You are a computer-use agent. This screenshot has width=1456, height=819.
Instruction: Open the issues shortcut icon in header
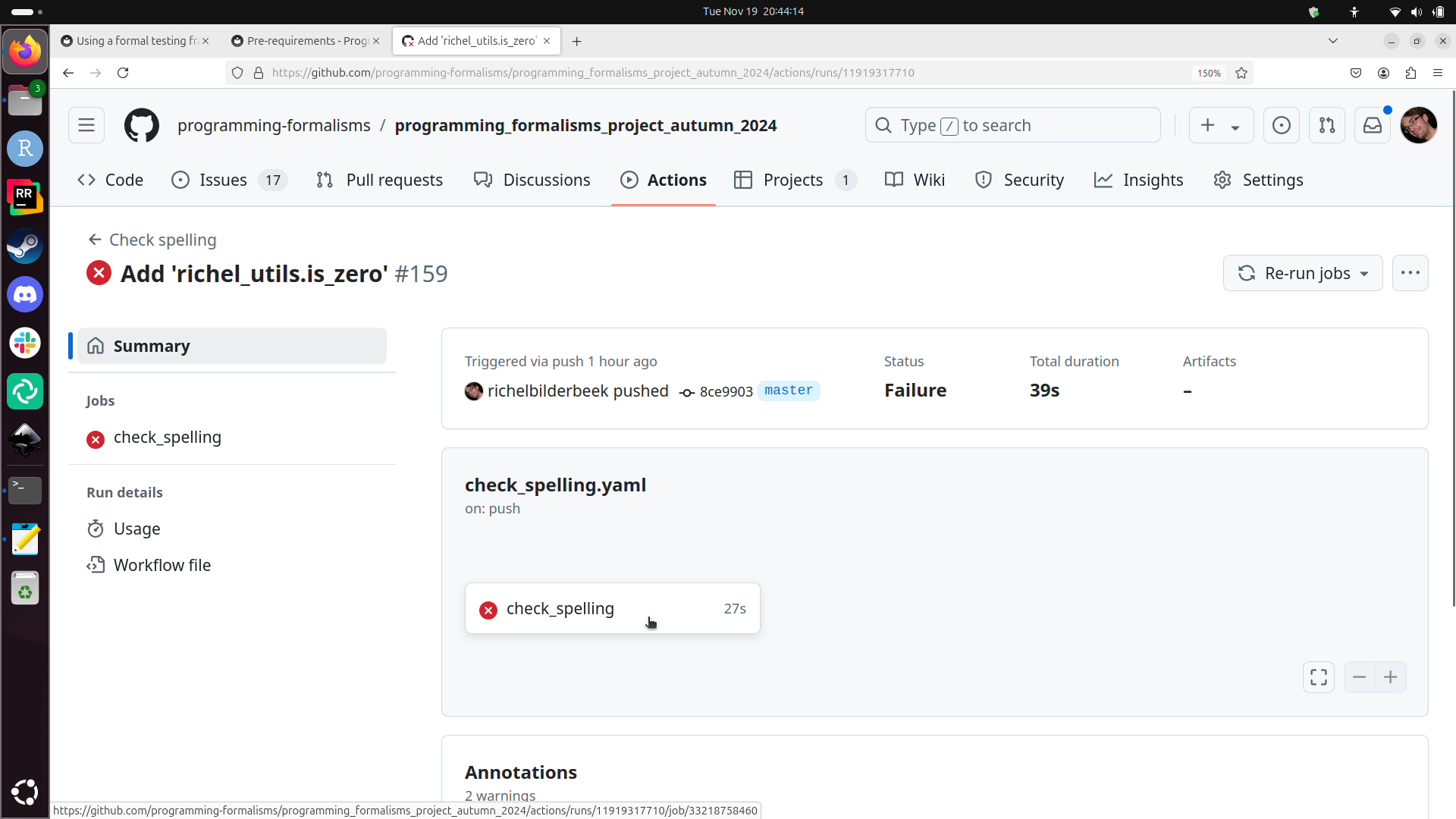coord(1281,125)
